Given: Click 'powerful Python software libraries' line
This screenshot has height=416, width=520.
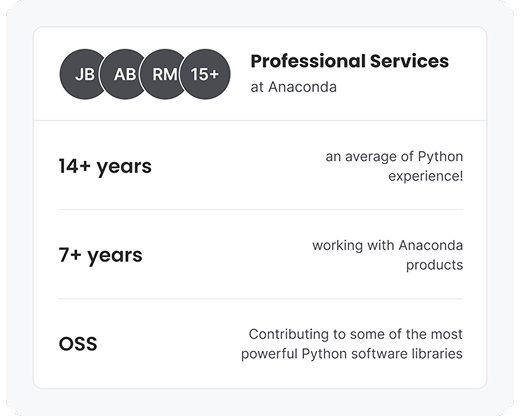Looking at the screenshot, I should click(x=352, y=354).
